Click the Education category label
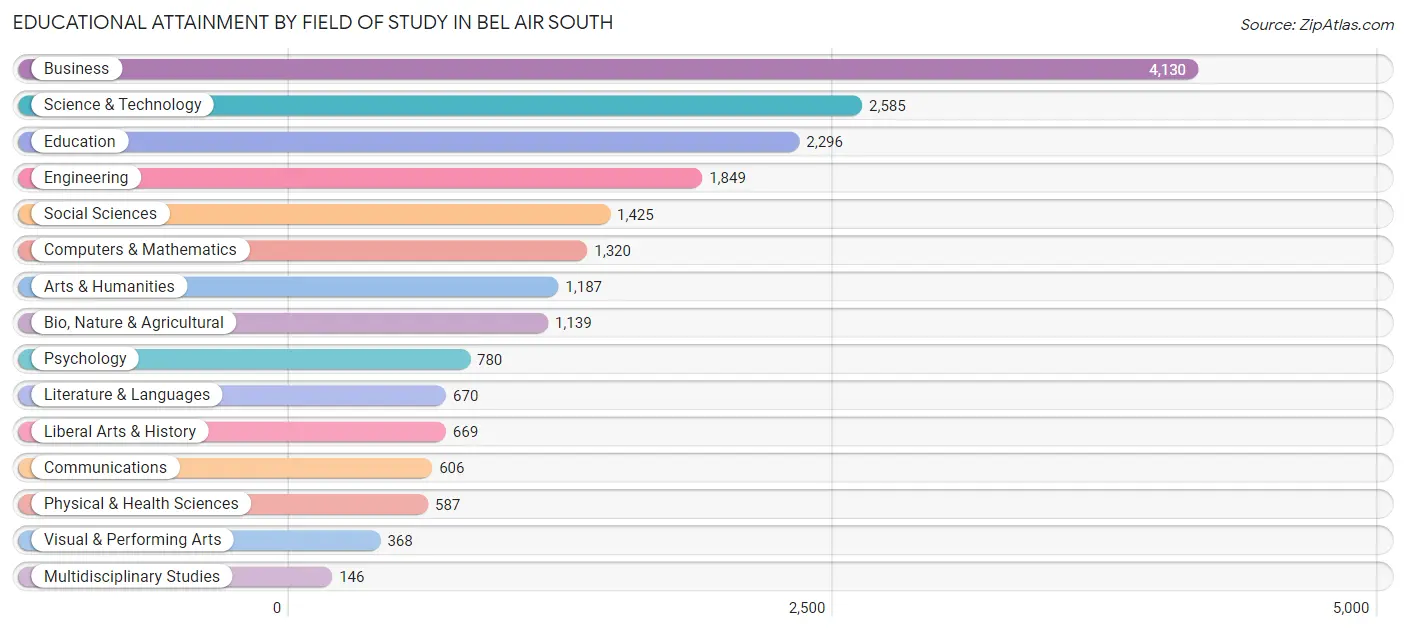The width and height of the screenshot is (1406, 631). point(80,142)
